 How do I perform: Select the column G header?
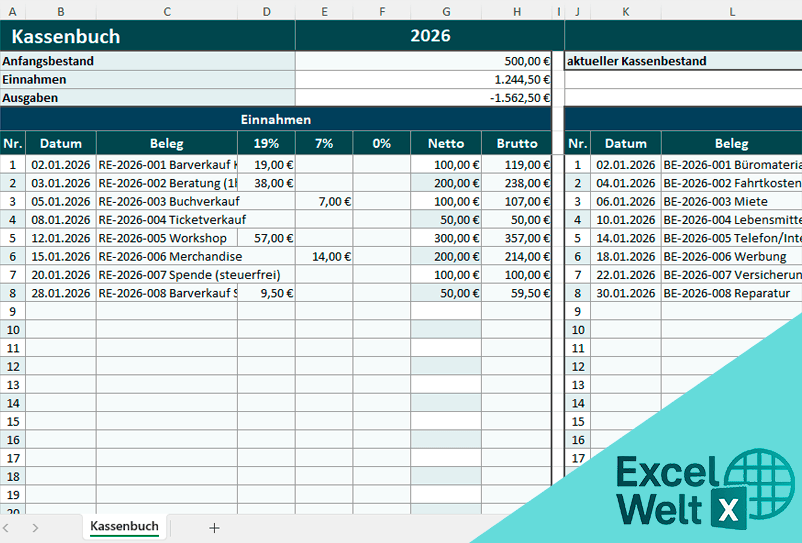(x=445, y=11)
